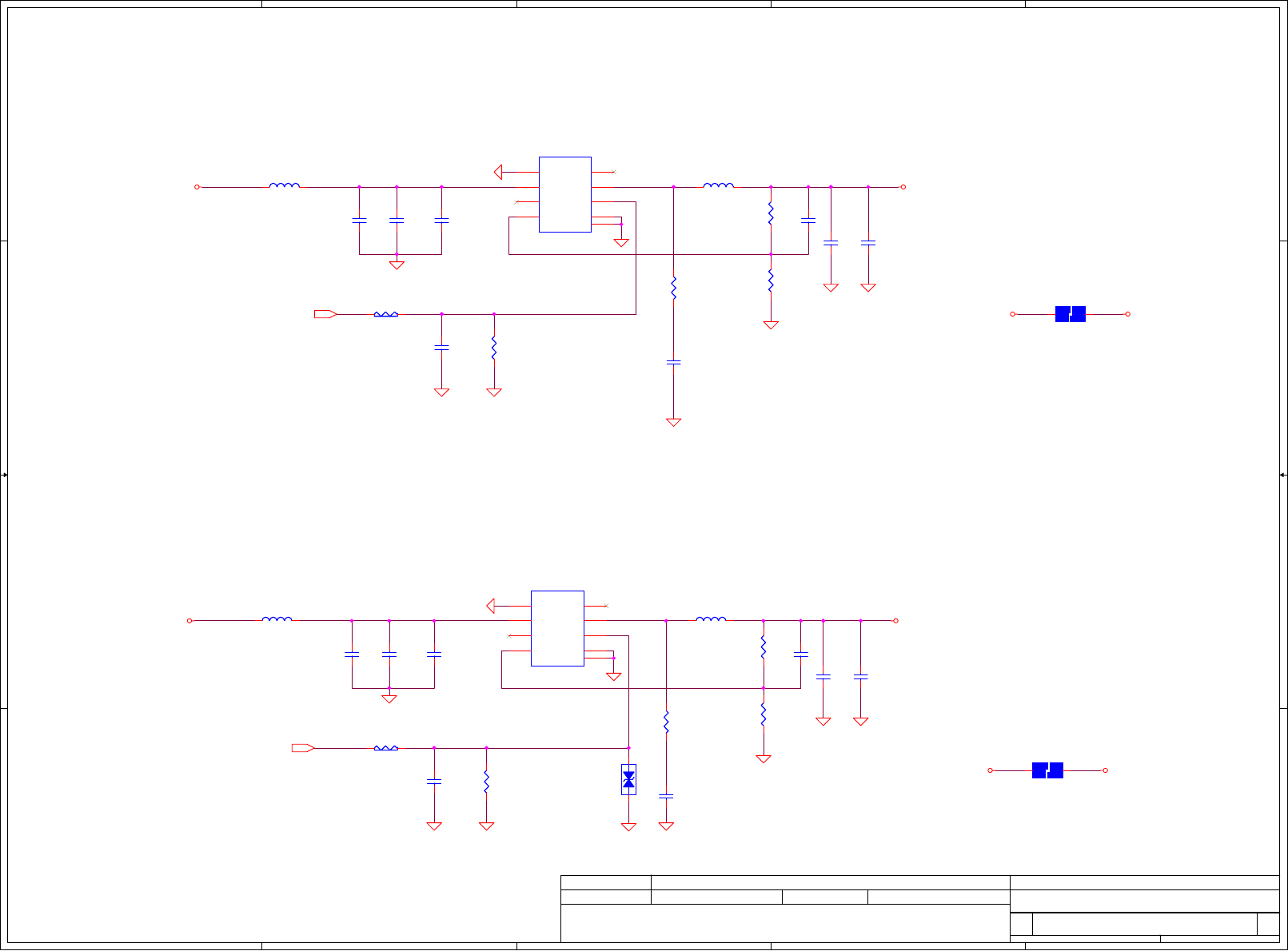
Task: Click the snubber resistor below upper IC output
Action: [x=673, y=288]
